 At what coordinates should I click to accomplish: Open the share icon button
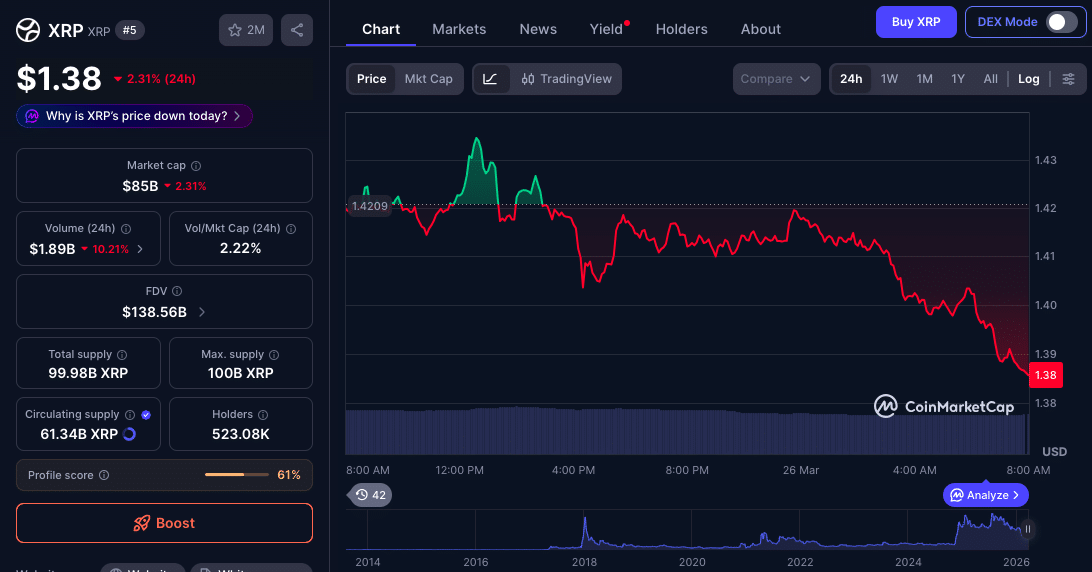point(297,30)
